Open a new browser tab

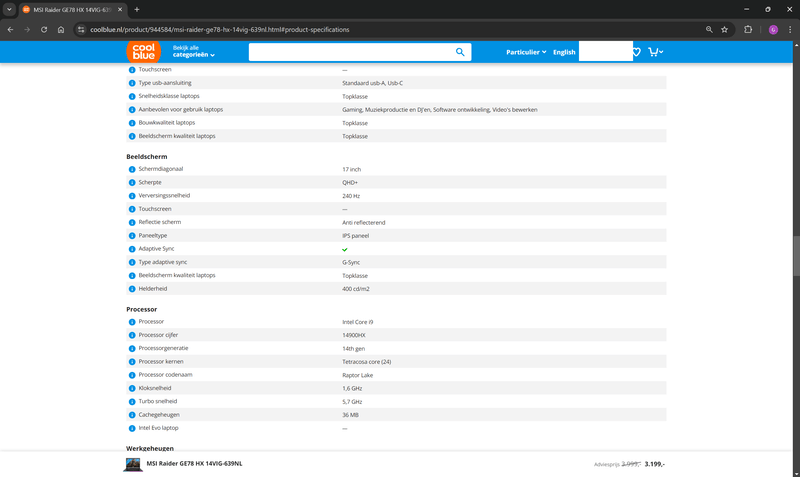[137, 10]
